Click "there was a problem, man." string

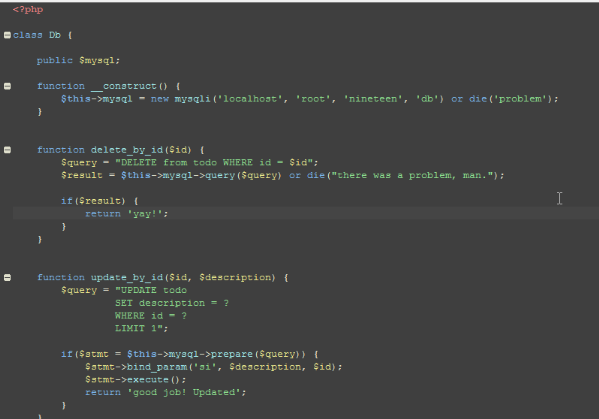[412, 175]
